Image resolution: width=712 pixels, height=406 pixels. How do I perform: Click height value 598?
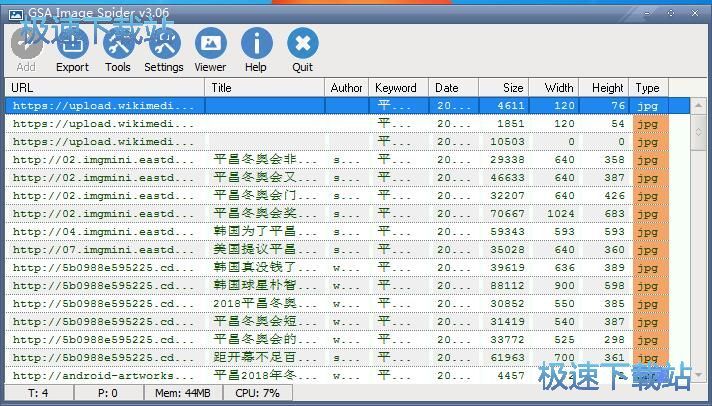click(x=614, y=286)
